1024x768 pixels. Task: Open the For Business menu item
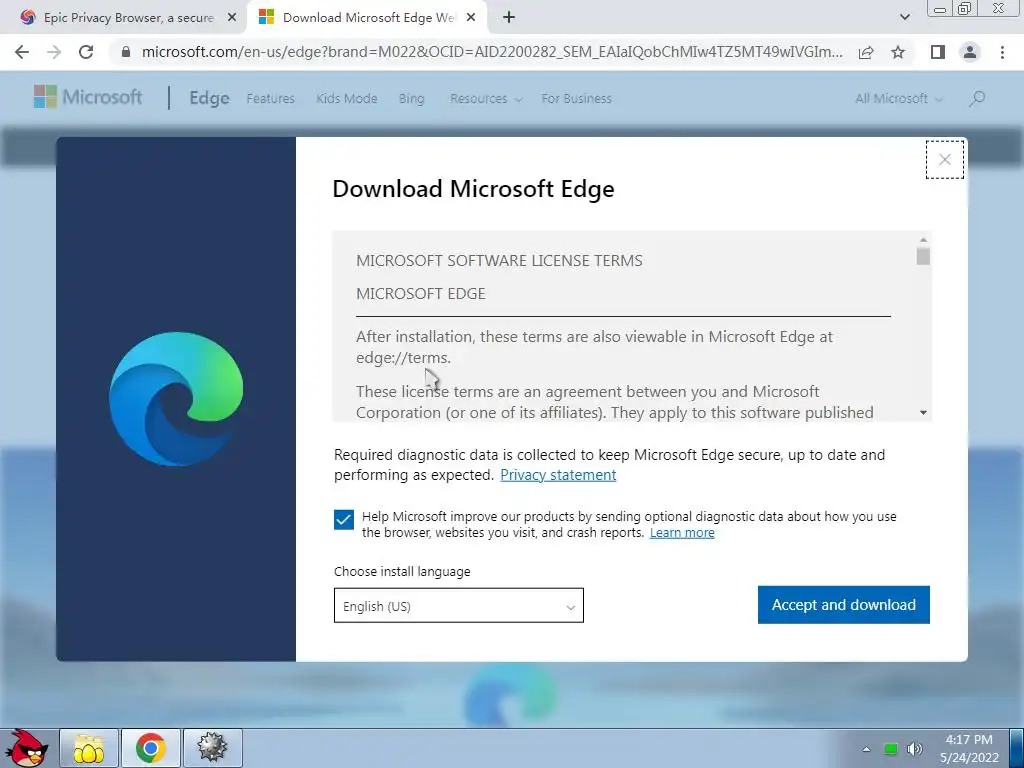click(x=576, y=99)
